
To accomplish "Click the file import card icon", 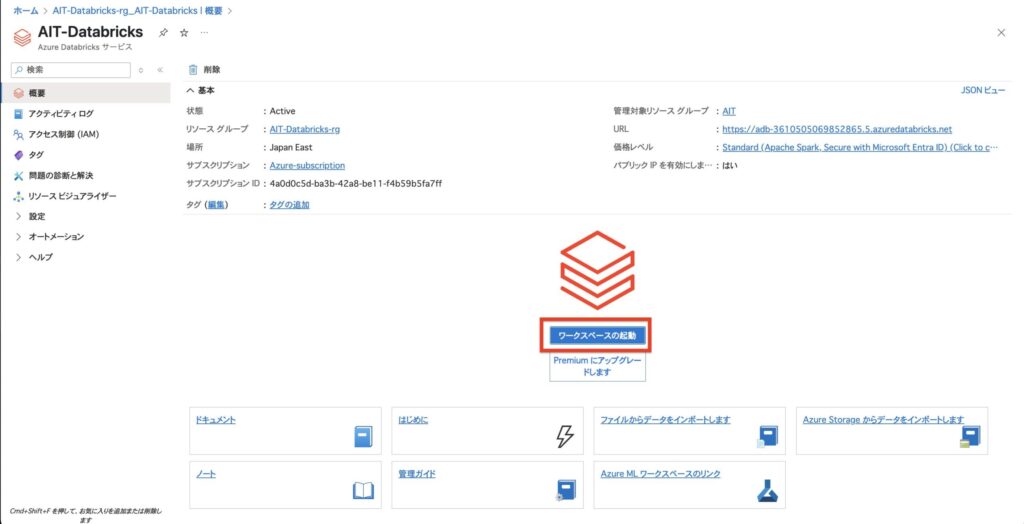I will (x=767, y=436).
